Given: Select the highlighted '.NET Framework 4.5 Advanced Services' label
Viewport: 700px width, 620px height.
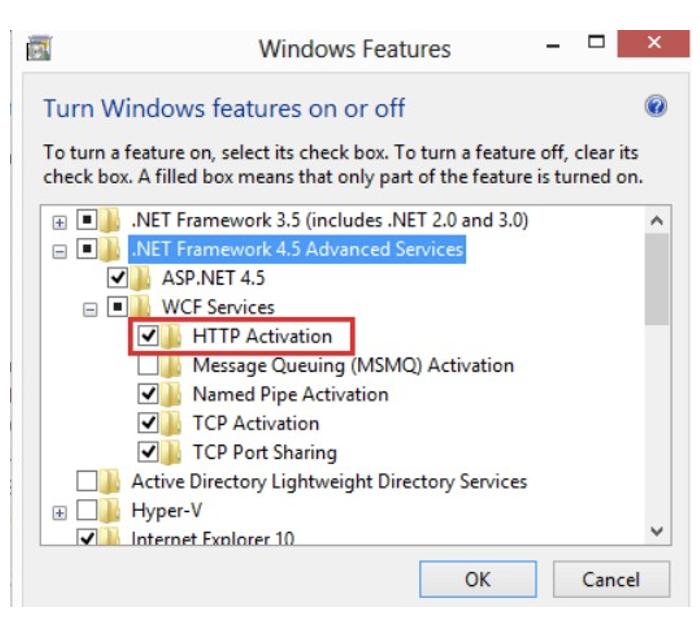Looking at the screenshot, I should [297, 249].
